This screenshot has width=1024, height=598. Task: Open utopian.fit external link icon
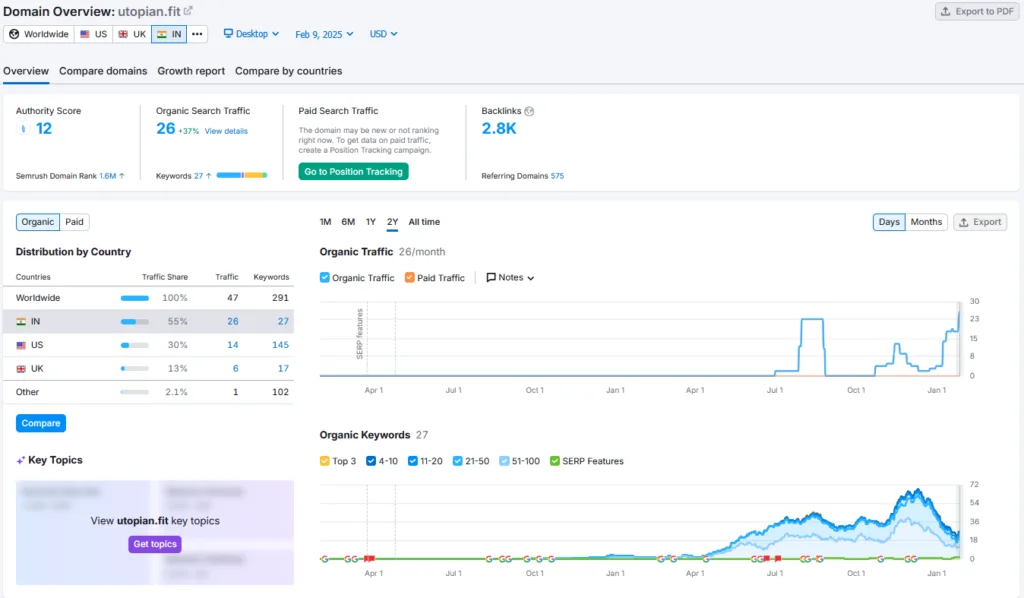pyautogui.click(x=188, y=11)
